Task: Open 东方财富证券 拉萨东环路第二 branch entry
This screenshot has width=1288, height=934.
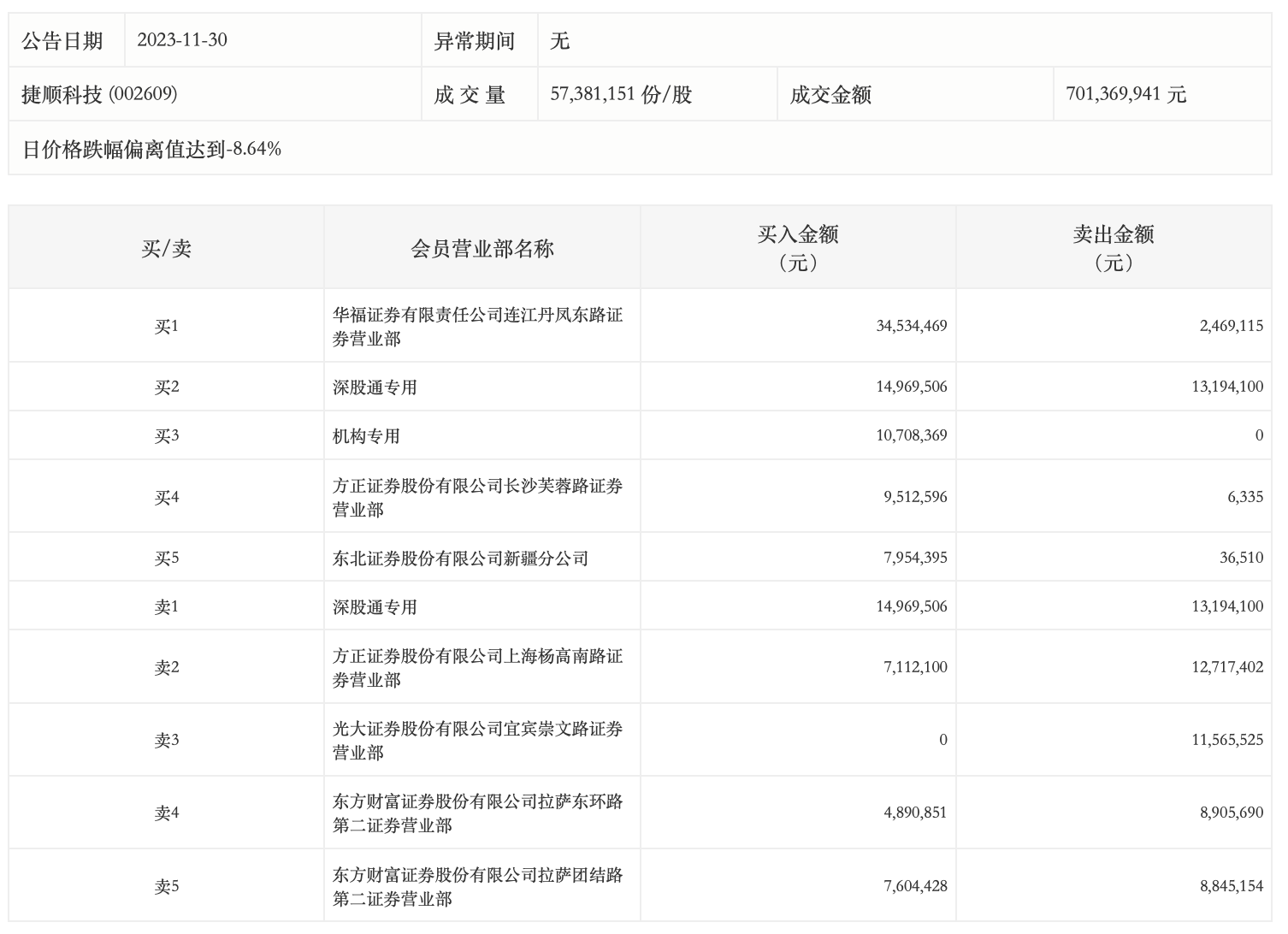Action: 477,813
